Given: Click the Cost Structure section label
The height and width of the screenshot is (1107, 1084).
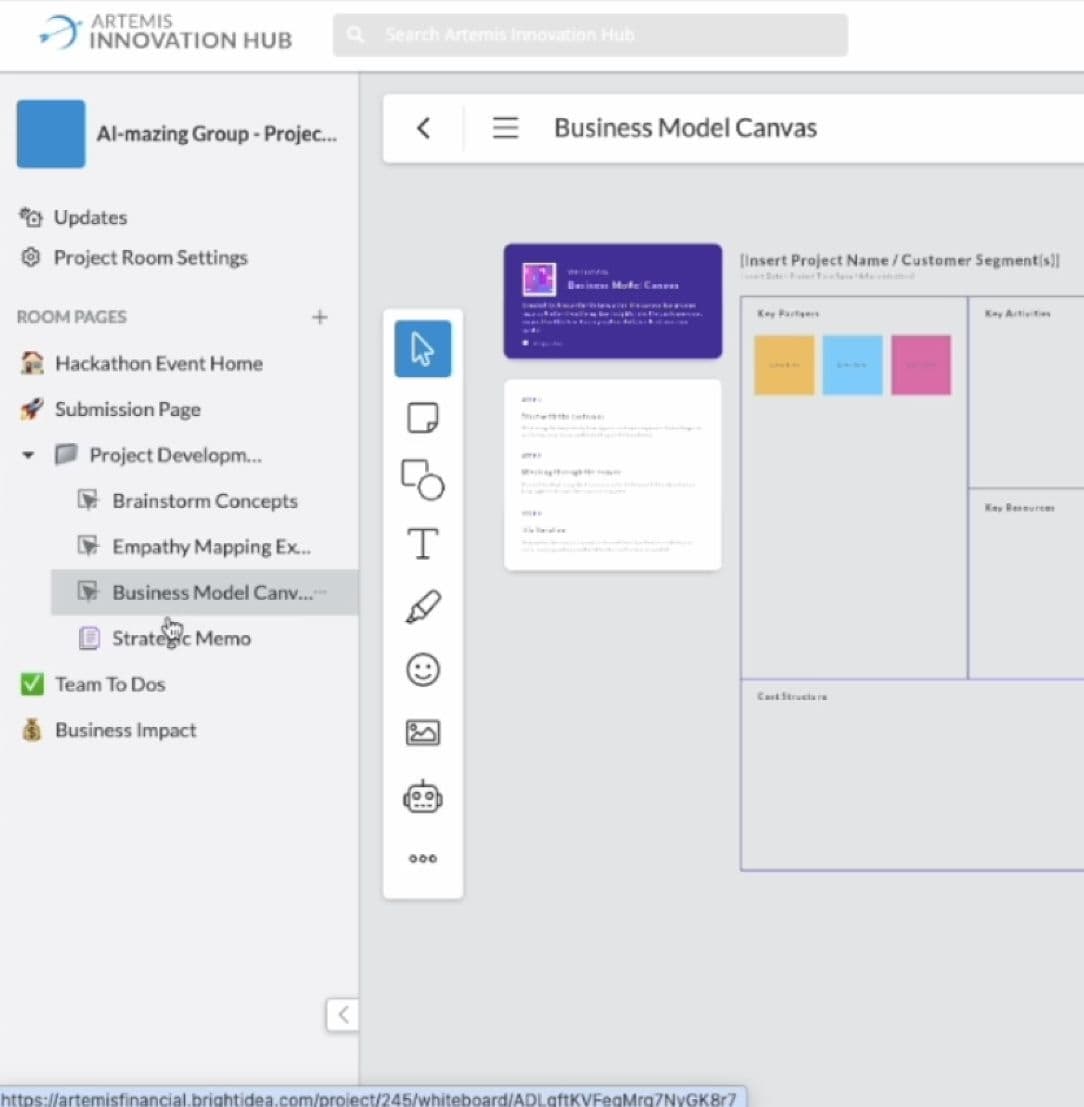Looking at the screenshot, I should tap(792, 696).
